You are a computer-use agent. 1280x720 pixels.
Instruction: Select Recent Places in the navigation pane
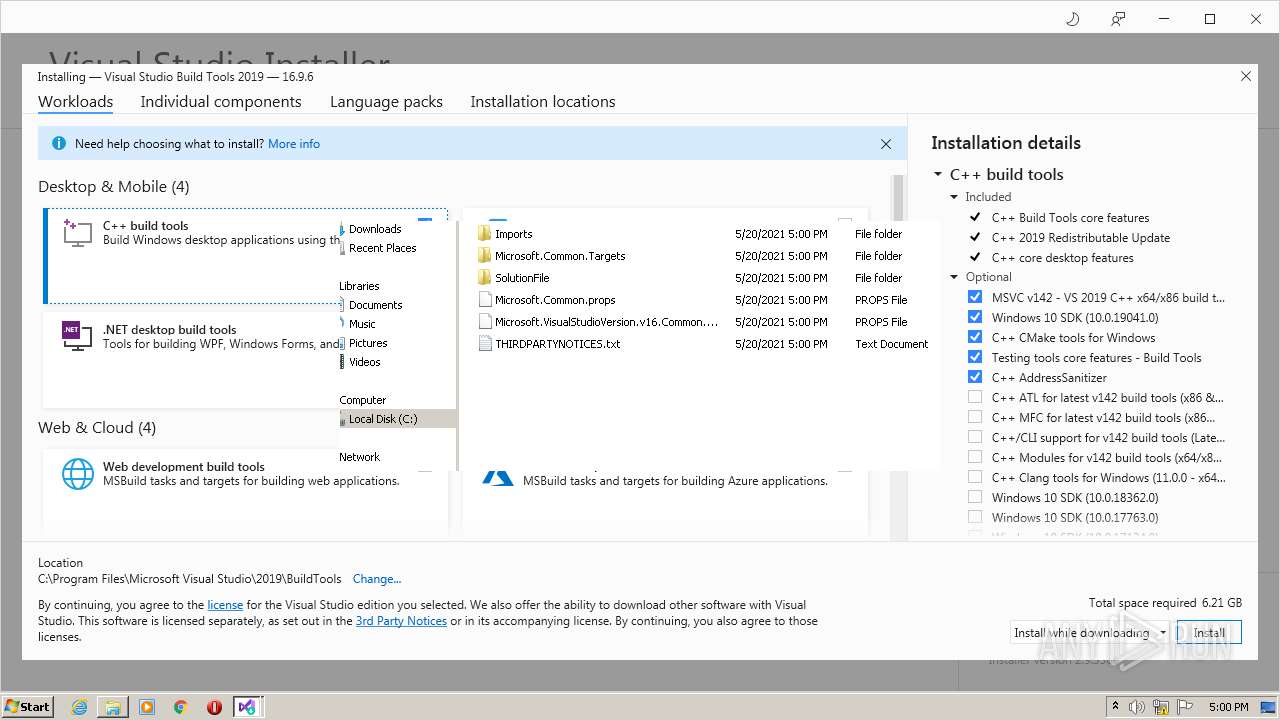point(383,248)
